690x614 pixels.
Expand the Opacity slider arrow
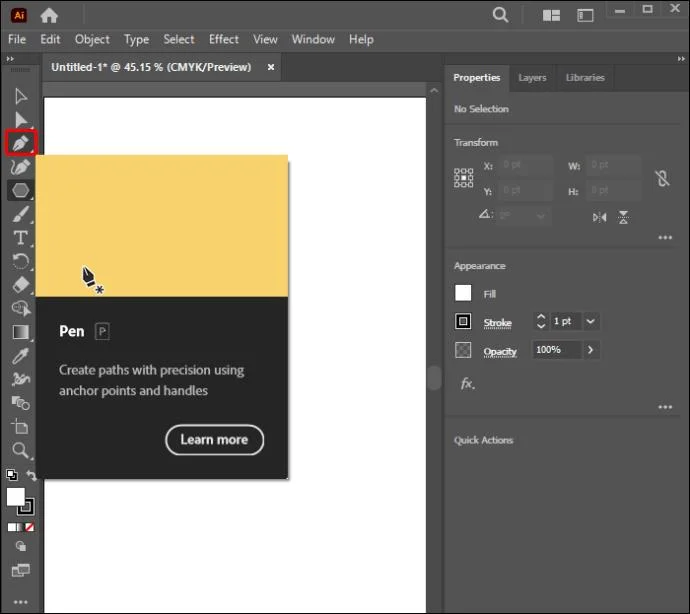pos(591,350)
